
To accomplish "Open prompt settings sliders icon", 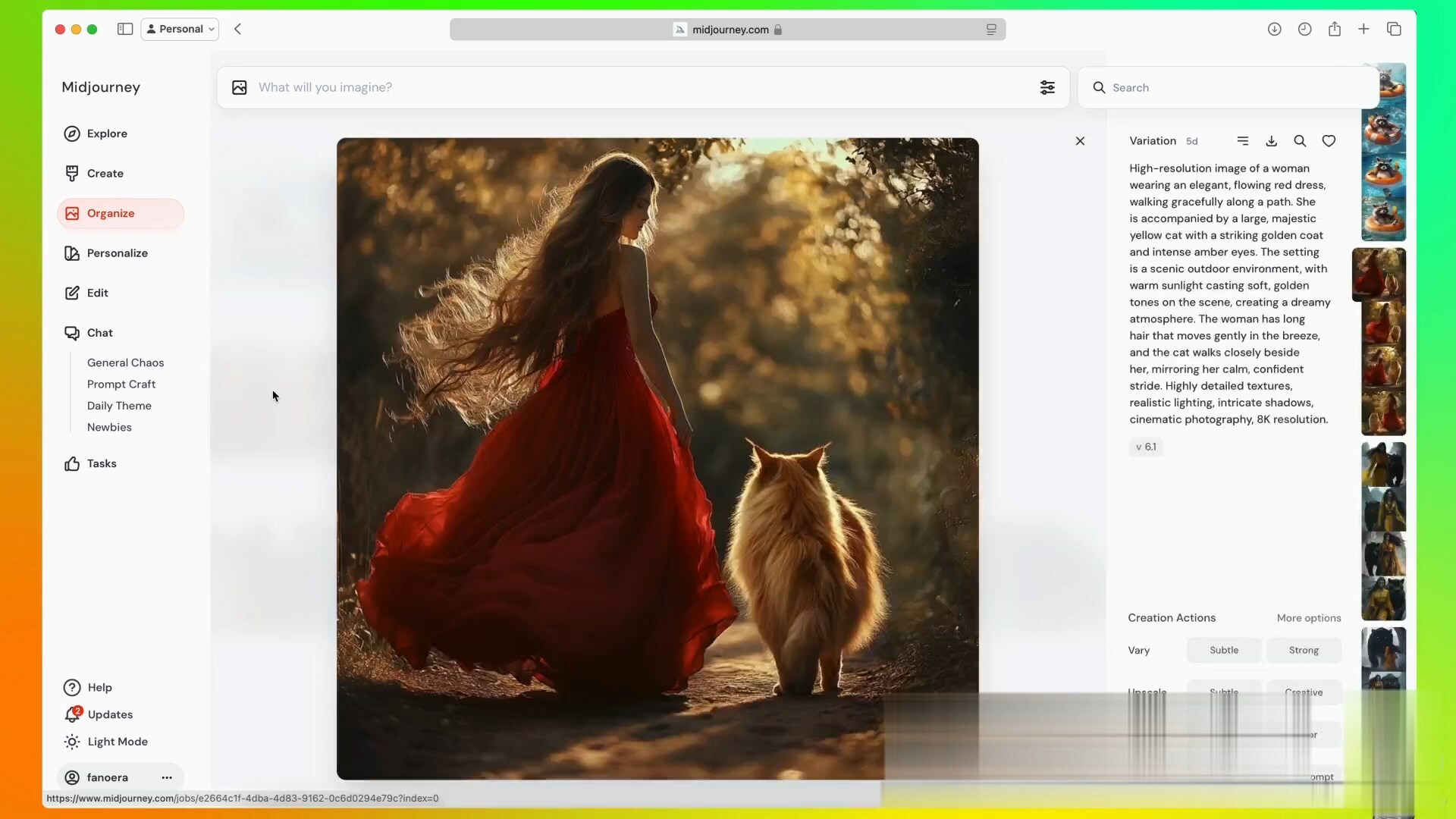I will (x=1047, y=87).
